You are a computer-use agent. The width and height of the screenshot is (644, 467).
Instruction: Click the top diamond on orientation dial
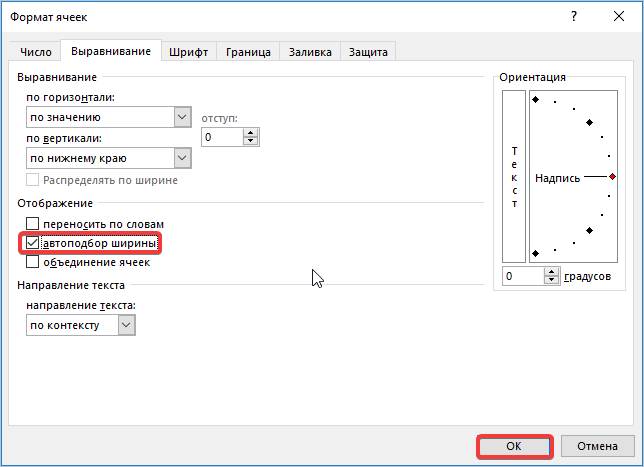[535, 100]
